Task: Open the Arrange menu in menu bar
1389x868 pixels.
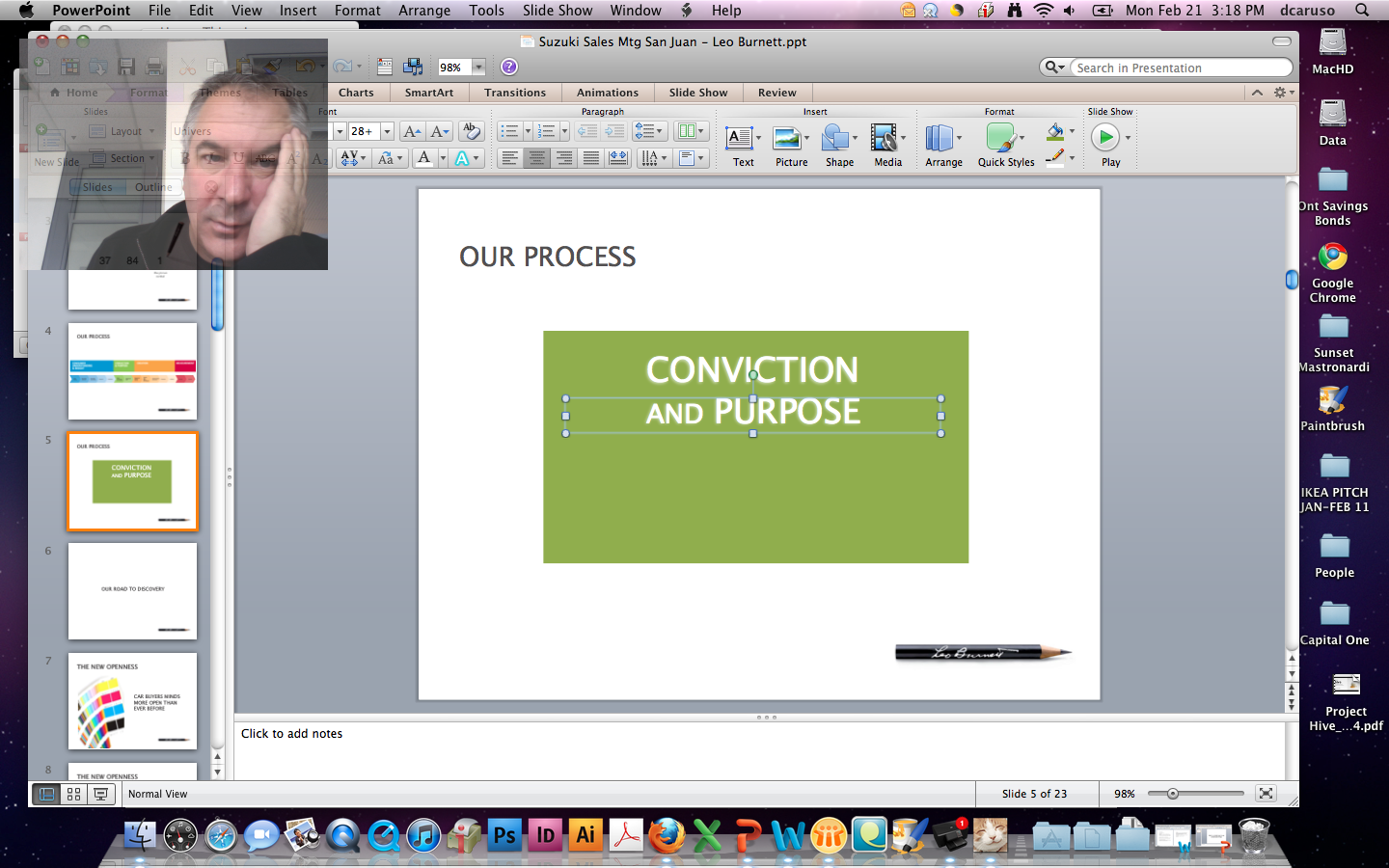Action: click(424, 11)
